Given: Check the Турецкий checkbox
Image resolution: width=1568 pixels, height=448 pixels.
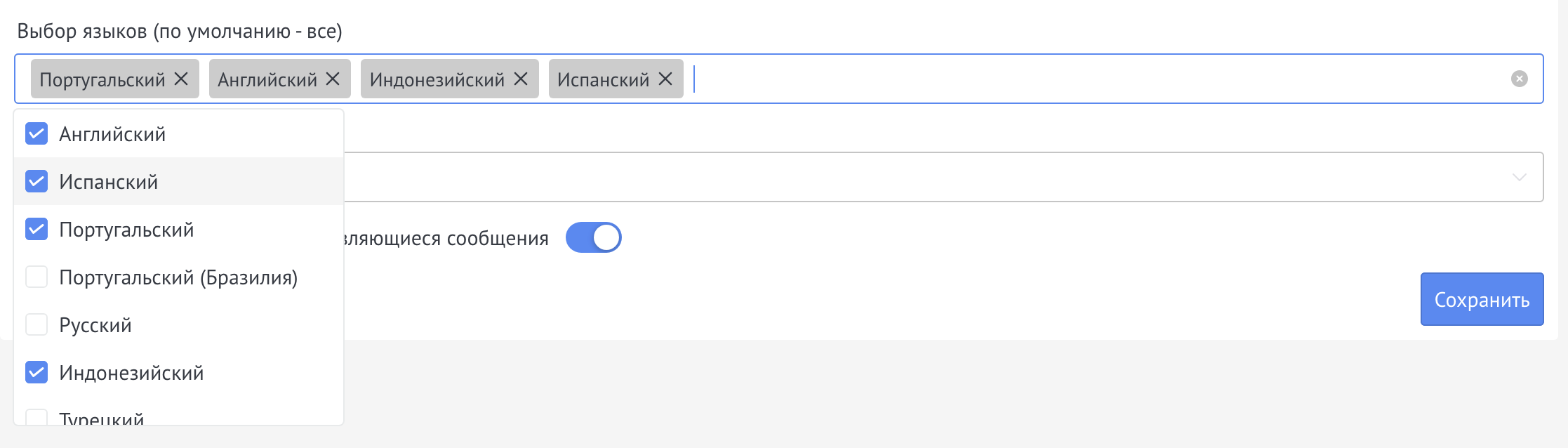Looking at the screenshot, I should (35, 419).
